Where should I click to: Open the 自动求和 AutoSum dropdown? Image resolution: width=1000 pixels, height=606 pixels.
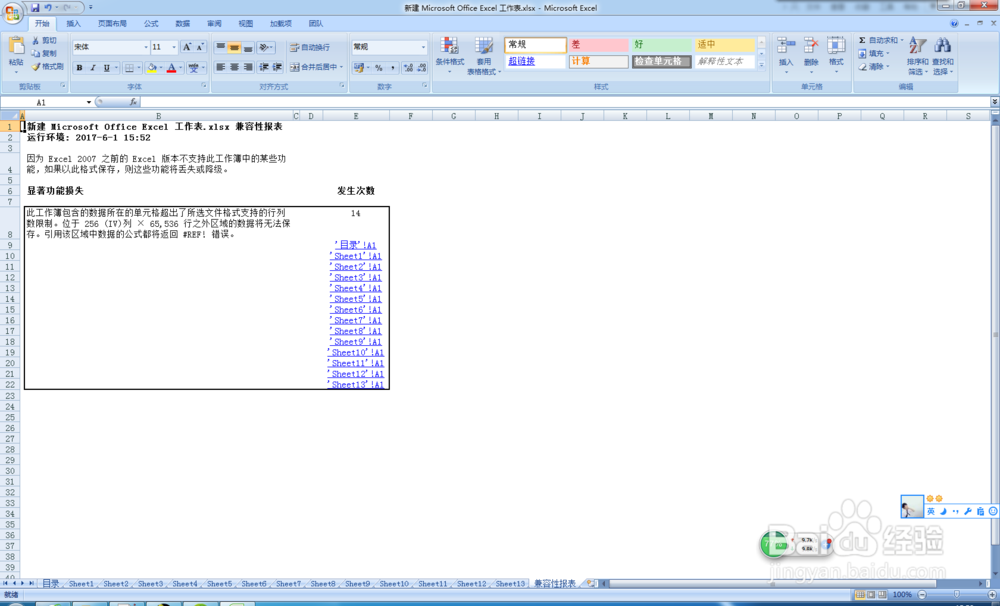(x=902, y=40)
